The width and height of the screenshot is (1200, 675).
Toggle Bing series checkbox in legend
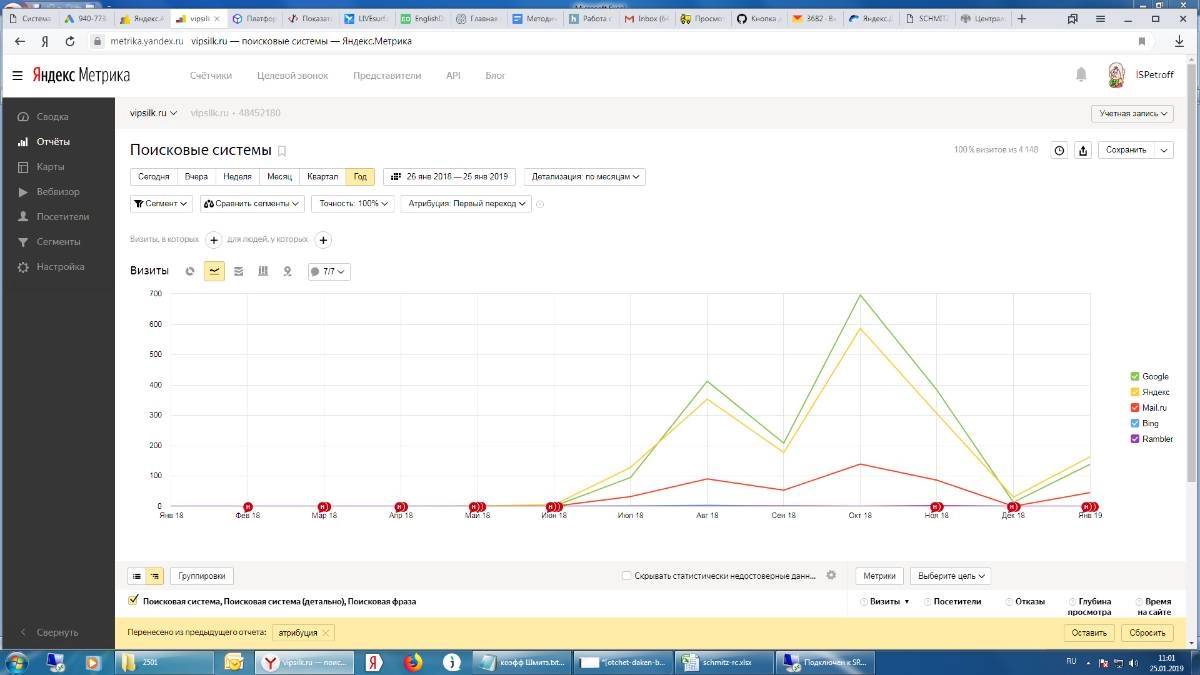pyautogui.click(x=1134, y=424)
